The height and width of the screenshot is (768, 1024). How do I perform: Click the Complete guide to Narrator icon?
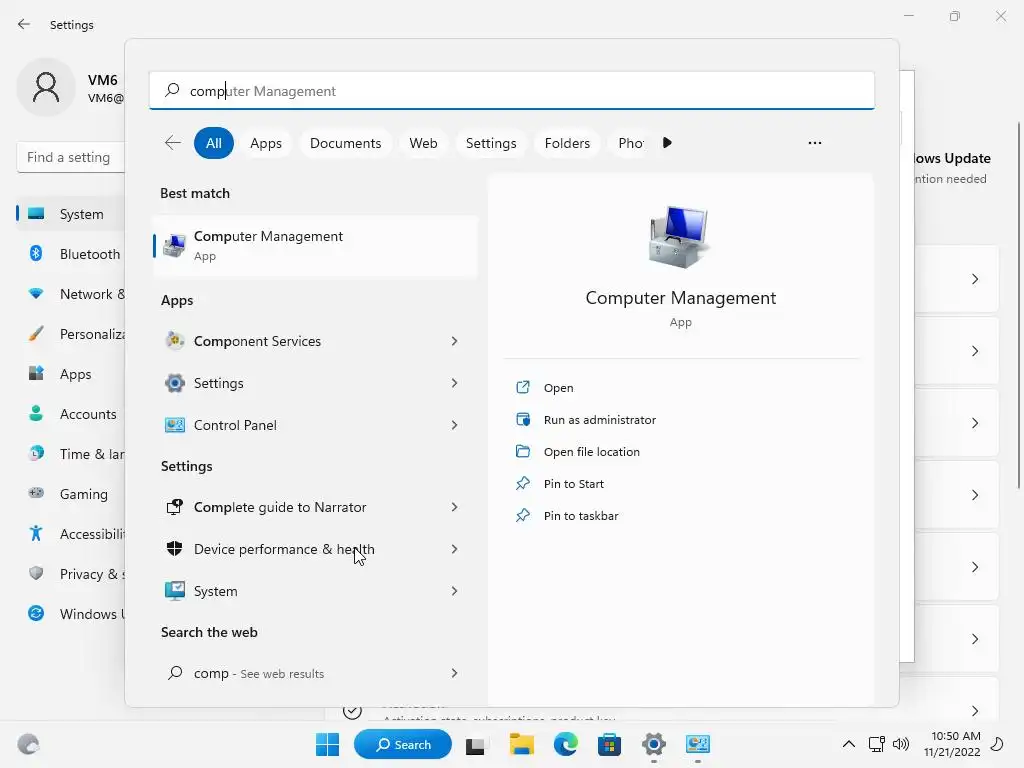coord(174,507)
